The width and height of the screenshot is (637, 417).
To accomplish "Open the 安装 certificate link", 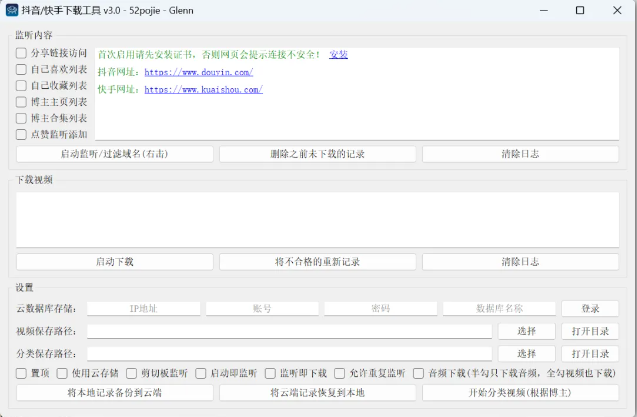I will pyautogui.click(x=338, y=54).
